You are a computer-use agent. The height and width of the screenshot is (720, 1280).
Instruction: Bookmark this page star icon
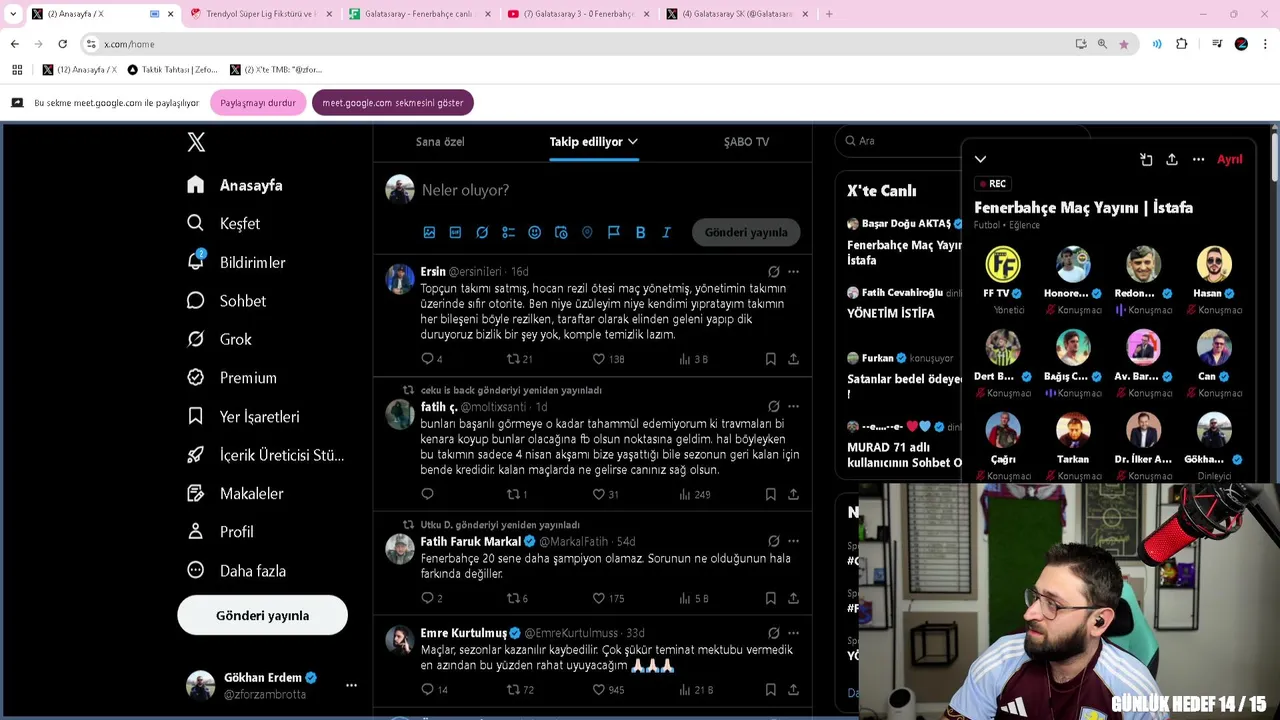(x=1124, y=44)
